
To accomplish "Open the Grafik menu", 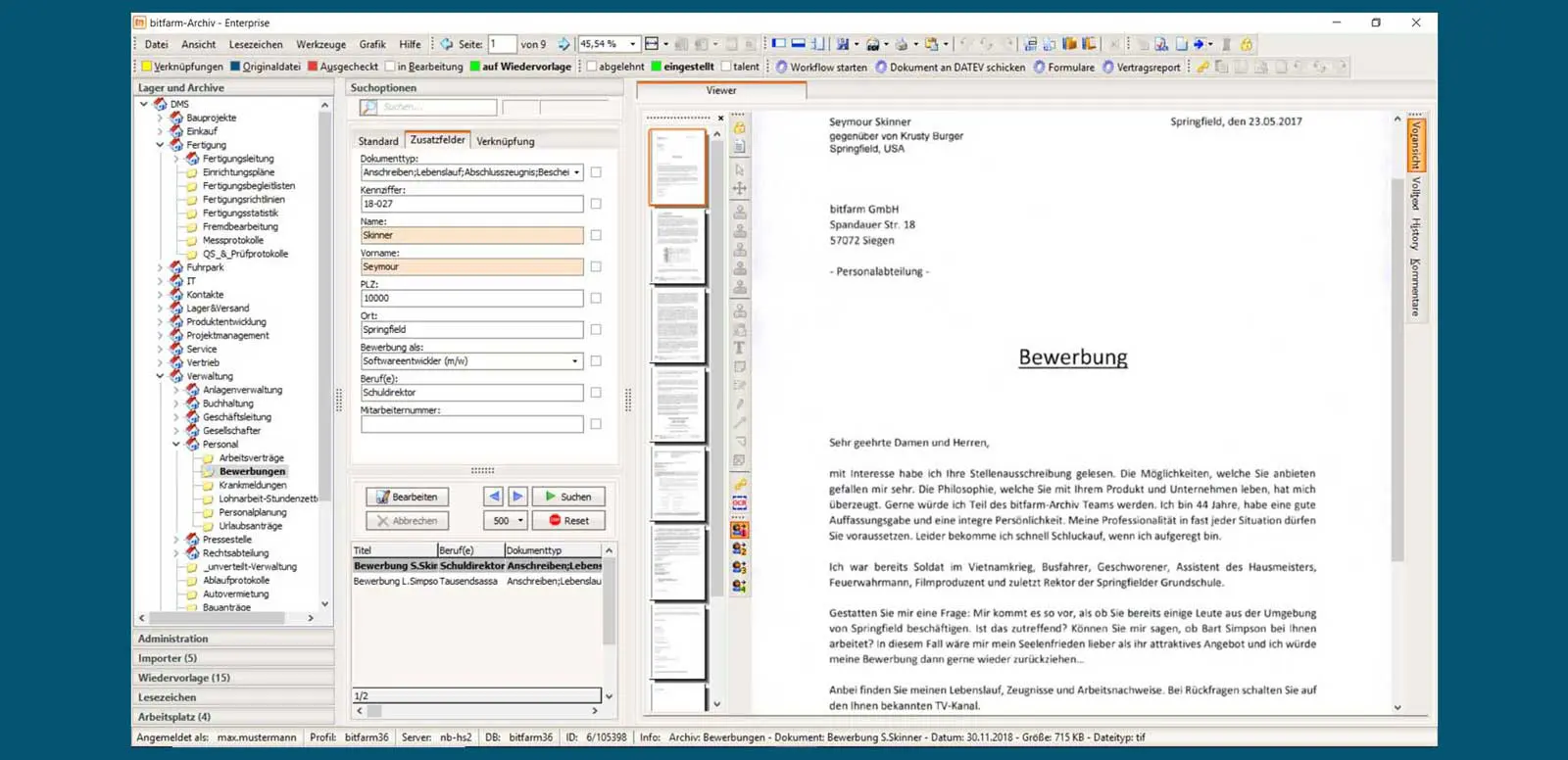I will tap(372, 44).
